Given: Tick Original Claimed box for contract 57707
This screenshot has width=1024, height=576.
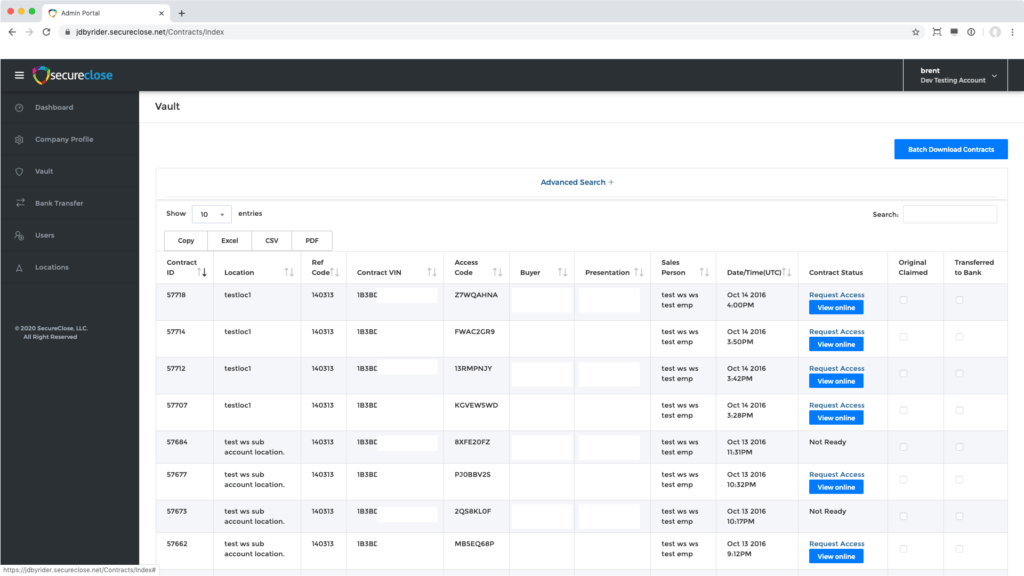Looking at the screenshot, I should point(904,411).
